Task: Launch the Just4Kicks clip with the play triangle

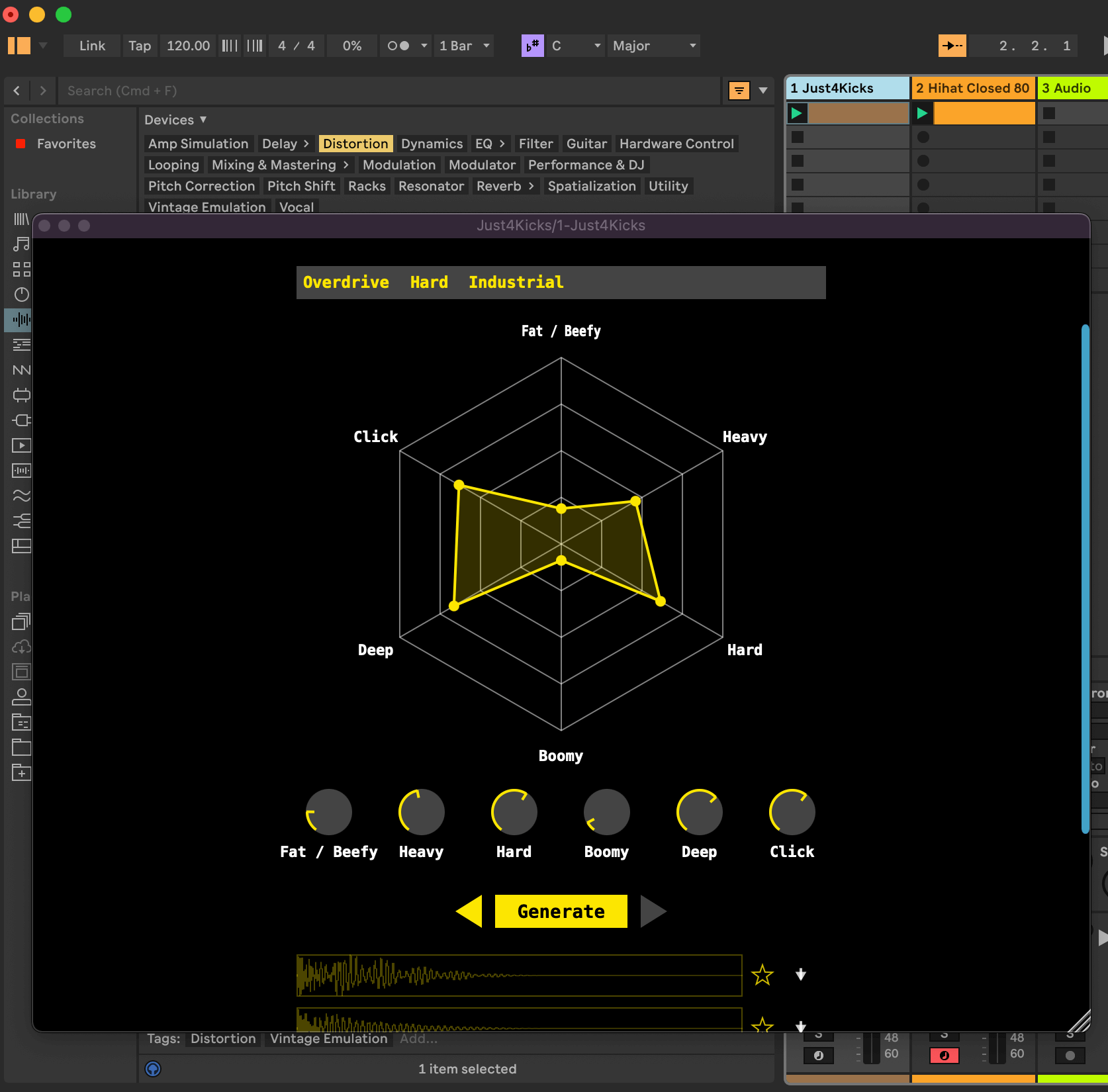Action: coord(796,113)
